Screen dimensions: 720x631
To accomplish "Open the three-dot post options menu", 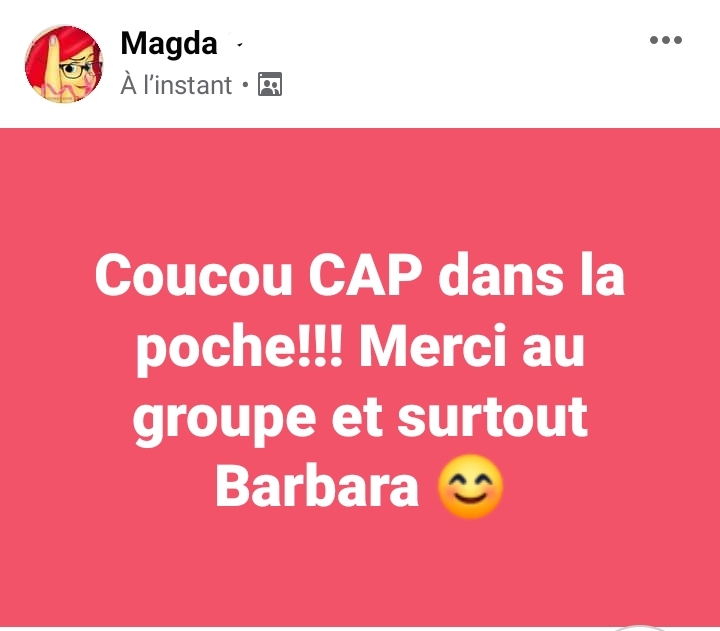I will (666, 40).
